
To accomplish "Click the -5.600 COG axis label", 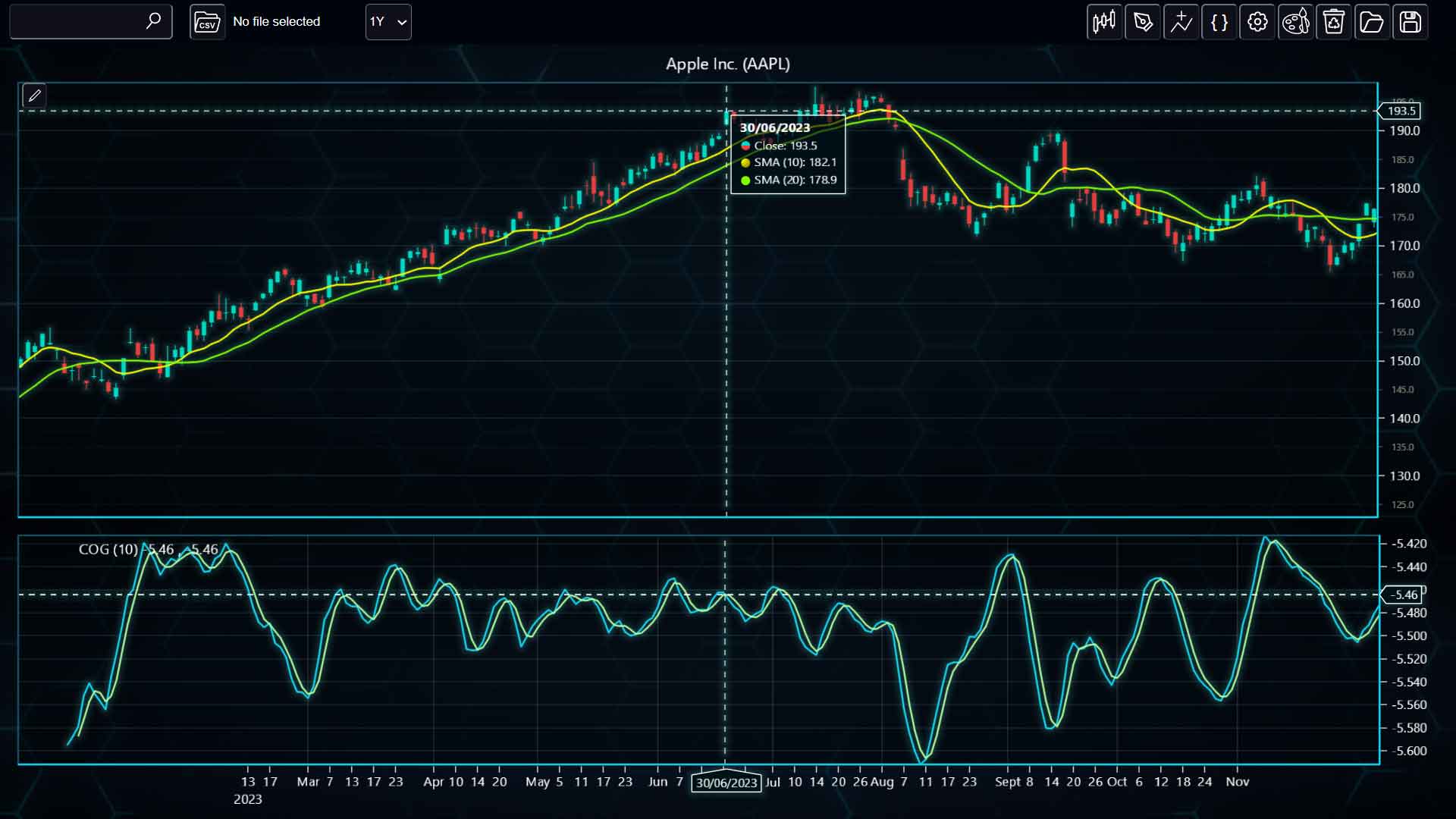I will 1408,752.
